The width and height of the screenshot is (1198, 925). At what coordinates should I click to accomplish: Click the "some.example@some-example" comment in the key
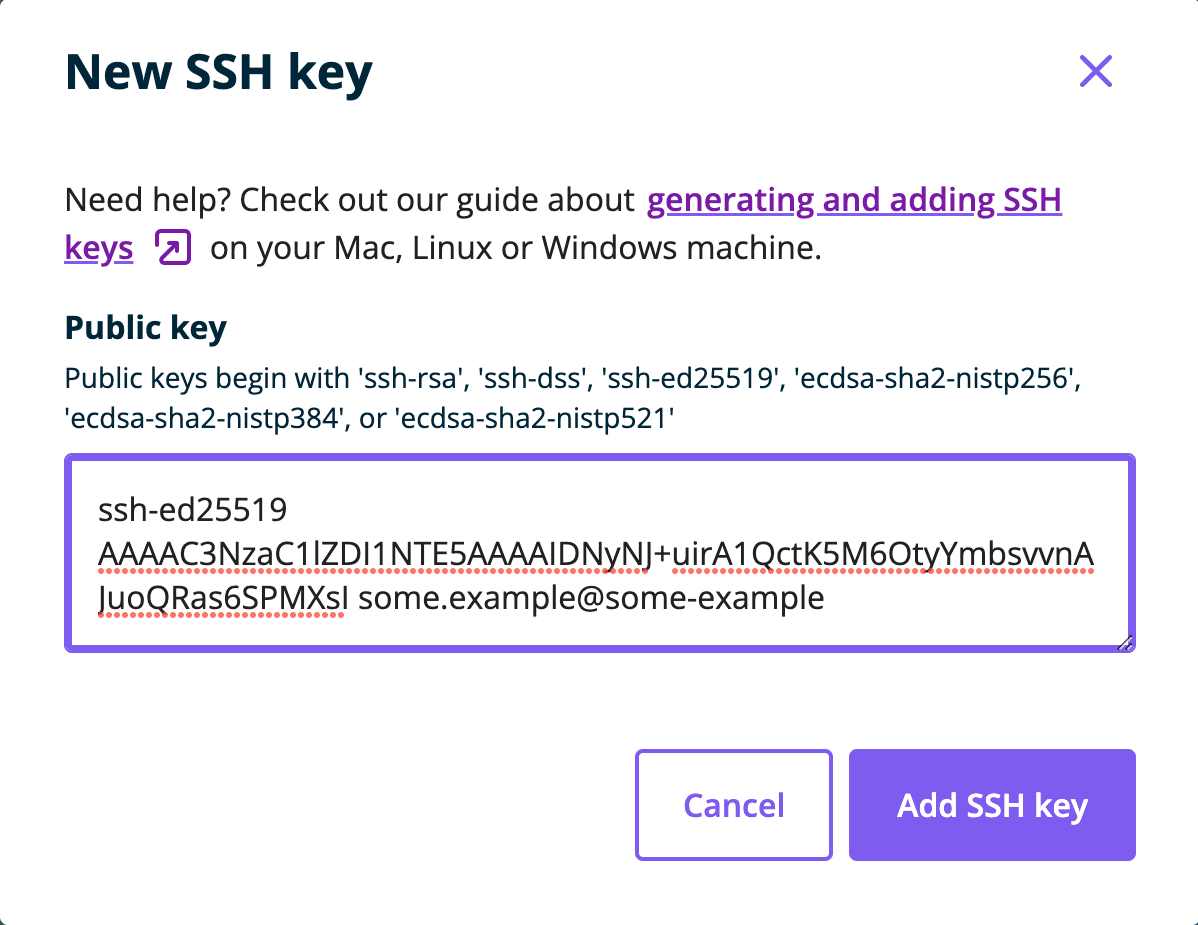(591, 598)
